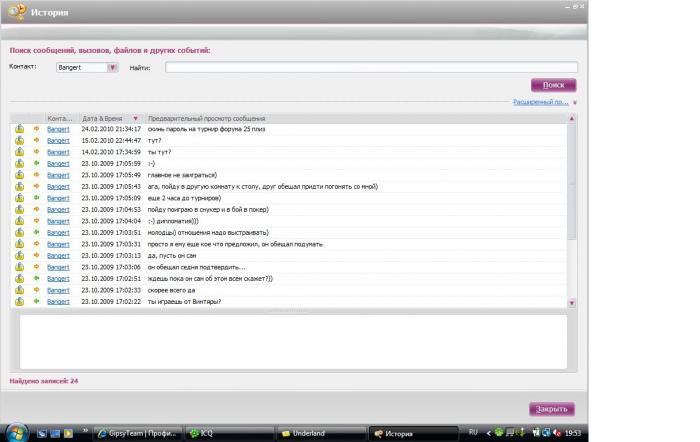Click RU language indicator in taskbar
Viewport: 700px width, 442px height.
(x=473, y=433)
